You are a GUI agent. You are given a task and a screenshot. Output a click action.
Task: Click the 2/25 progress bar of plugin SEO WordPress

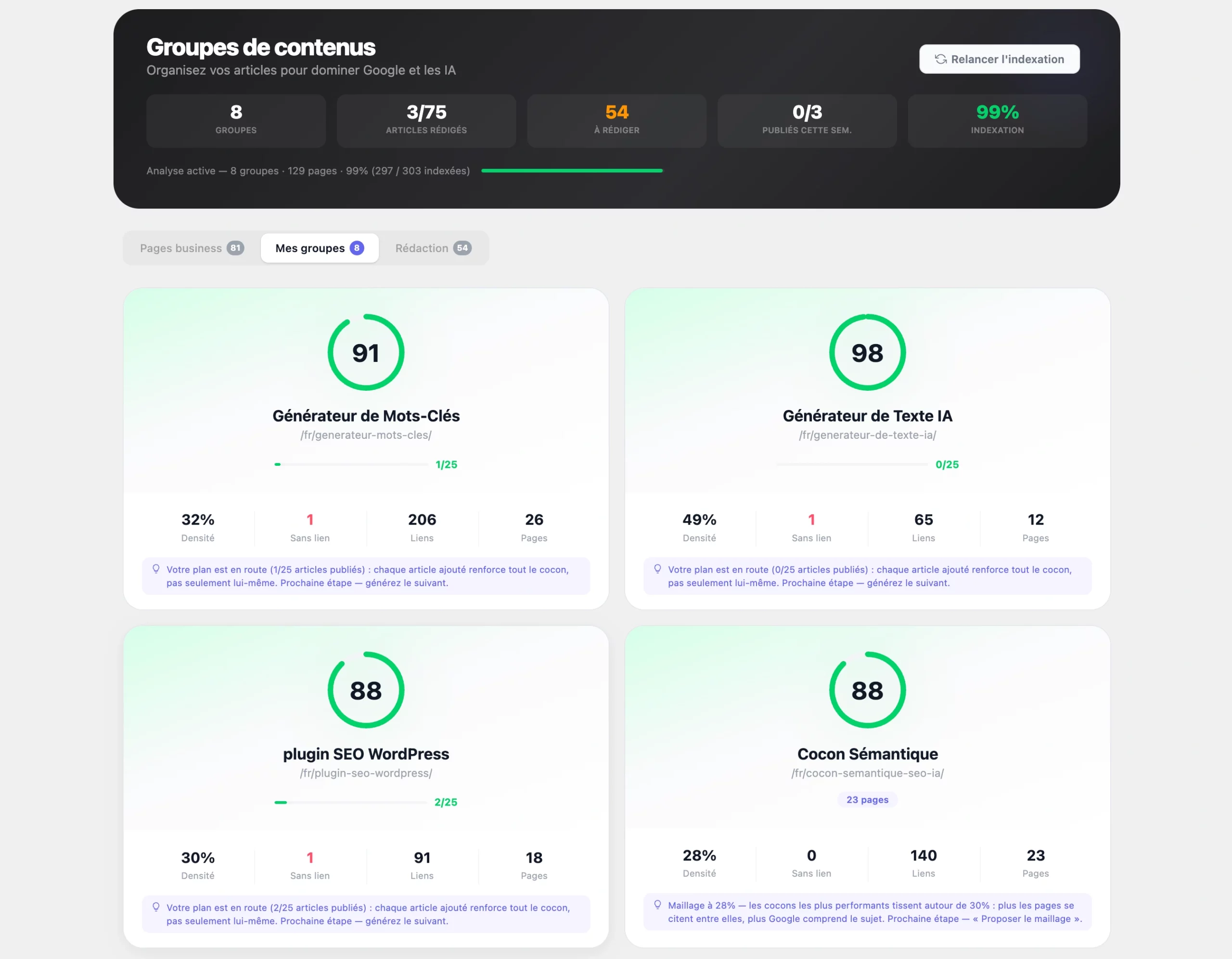pyautogui.click(x=350, y=802)
